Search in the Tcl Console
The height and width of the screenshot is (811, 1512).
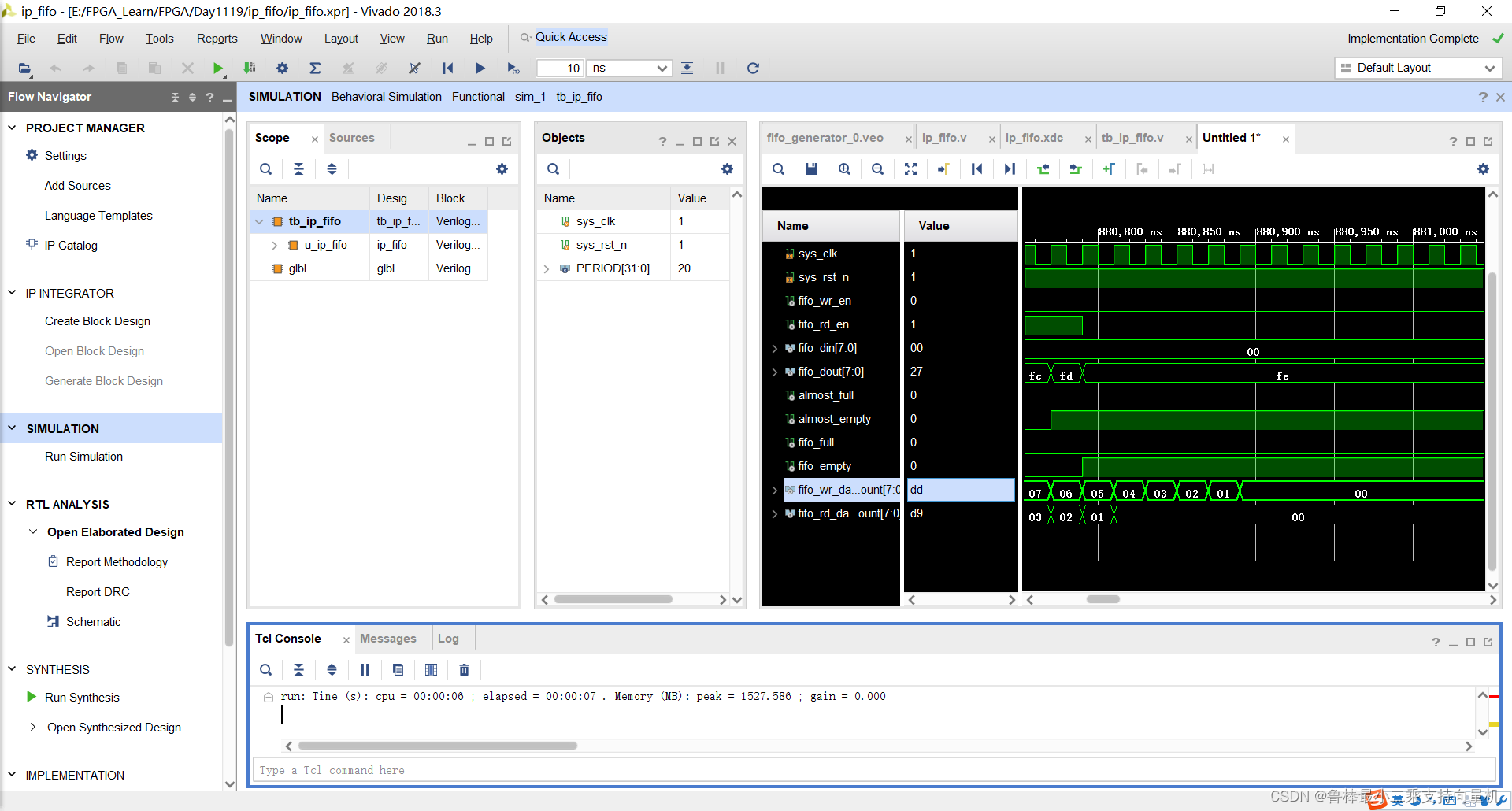pos(265,670)
